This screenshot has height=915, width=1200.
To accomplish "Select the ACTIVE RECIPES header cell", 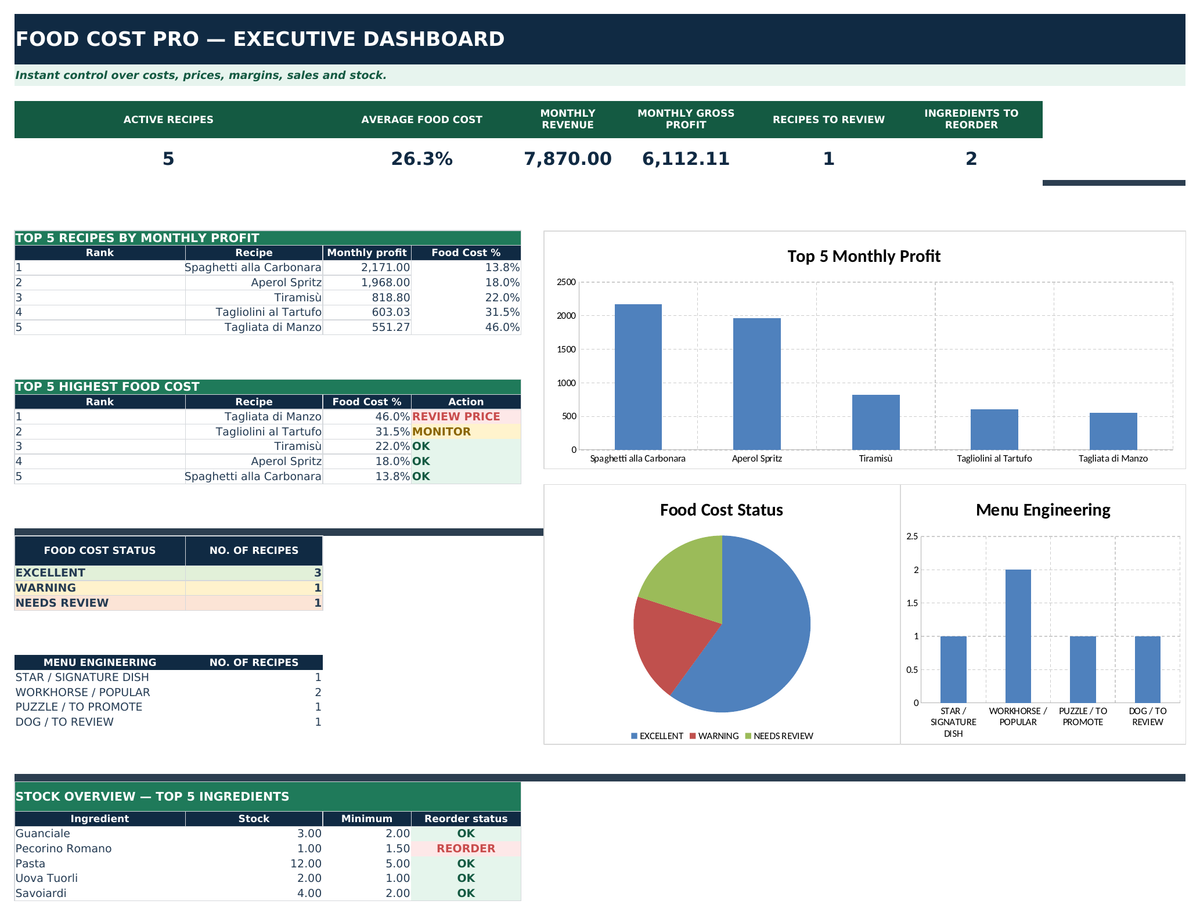I will click(x=168, y=119).
